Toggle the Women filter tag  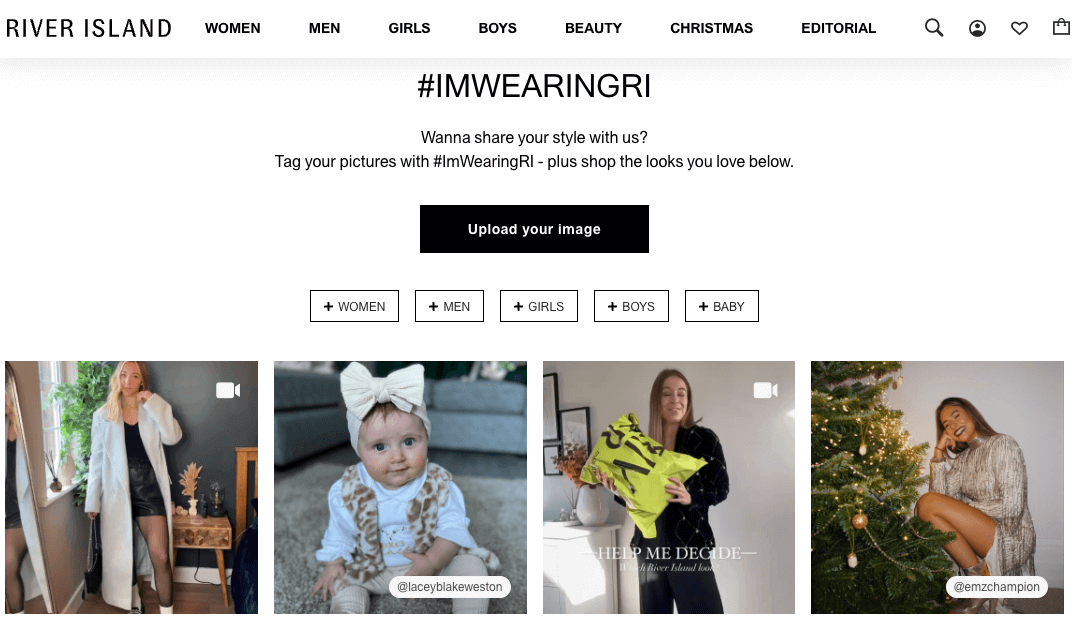[354, 306]
